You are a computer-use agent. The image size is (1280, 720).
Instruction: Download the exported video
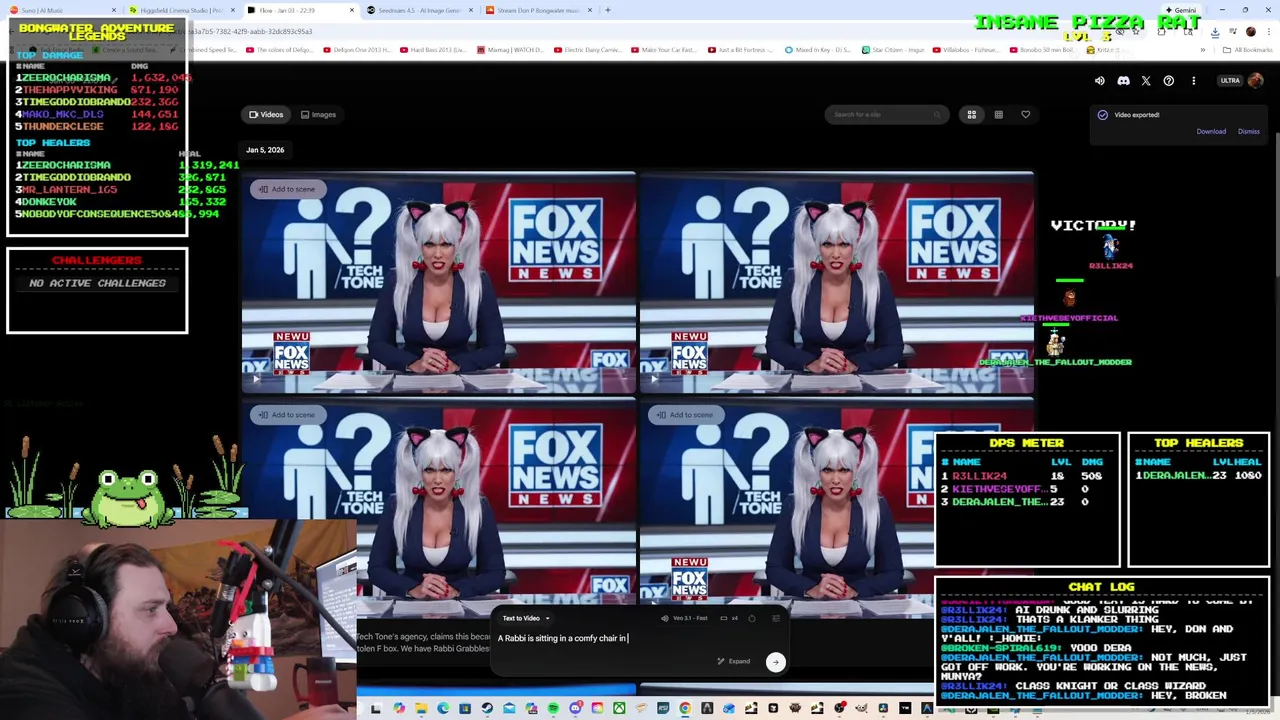[x=1211, y=132]
